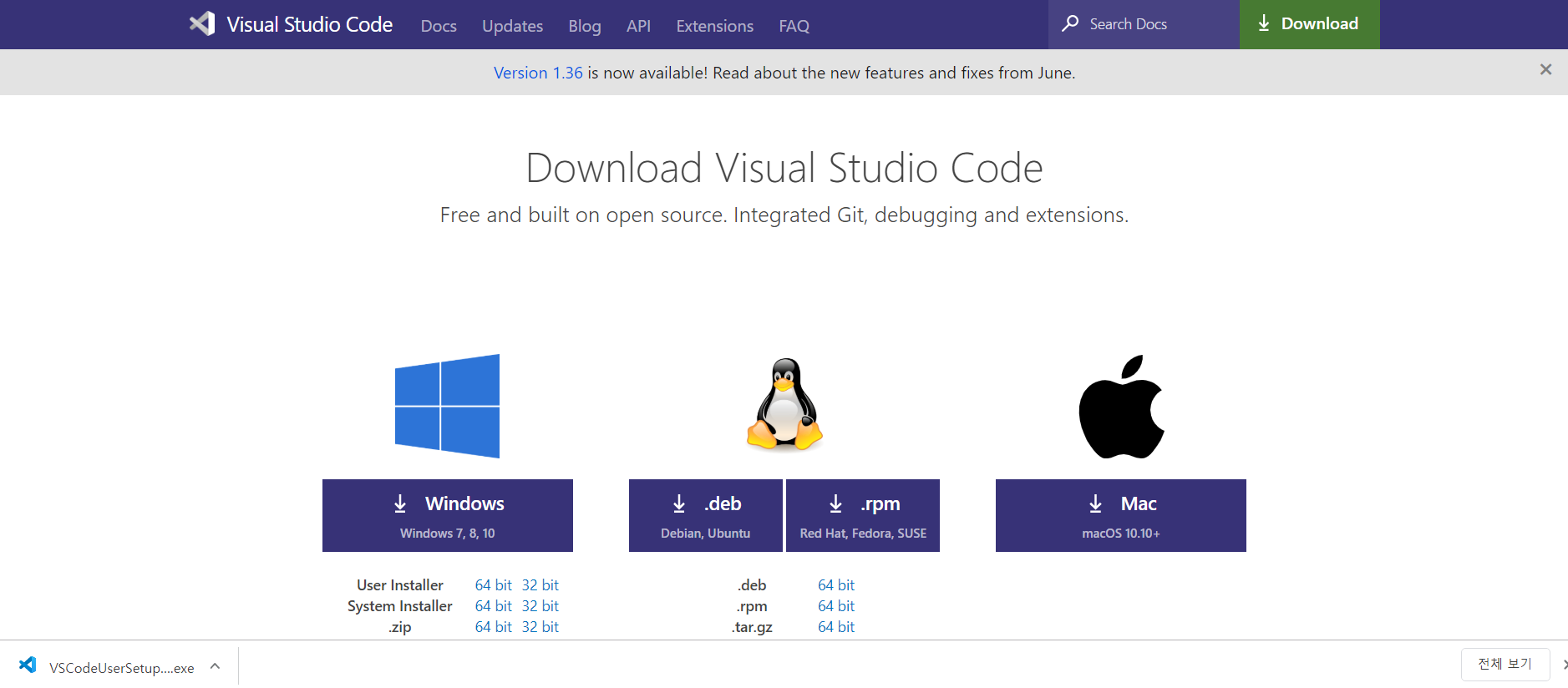Image resolution: width=1568 pixels, height=688 pixels.
Task: Download Linux .tar.gz 64 bit link
Action: point(836,627)
